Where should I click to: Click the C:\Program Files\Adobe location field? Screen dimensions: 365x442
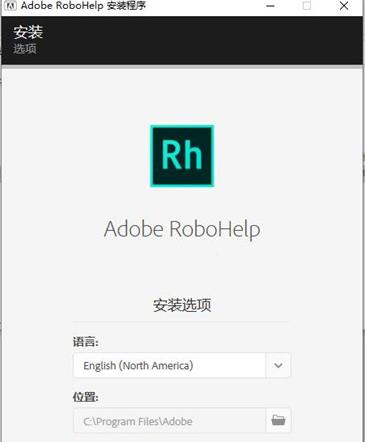[x=170, y=420]
